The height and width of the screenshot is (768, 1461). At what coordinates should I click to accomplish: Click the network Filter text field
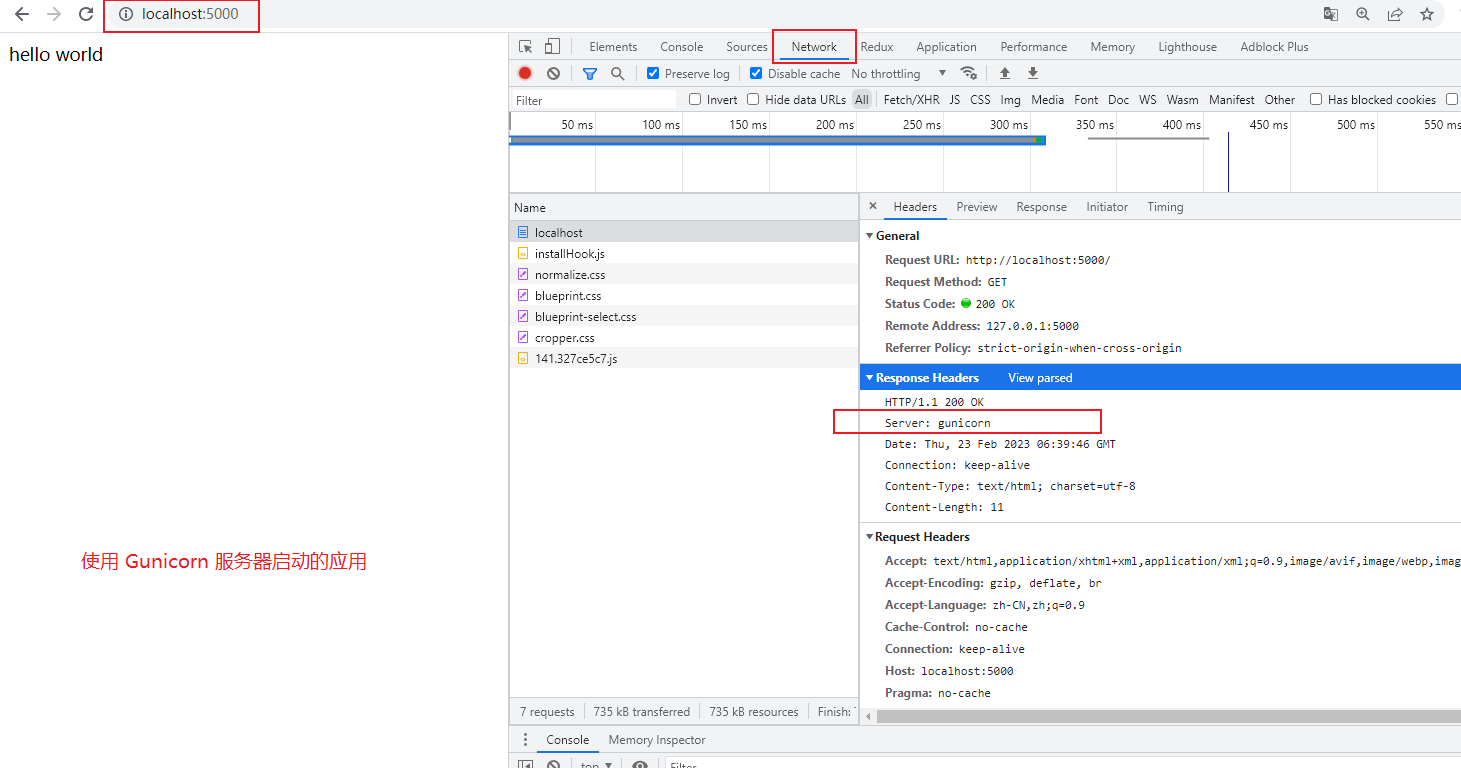coord(594,100)
